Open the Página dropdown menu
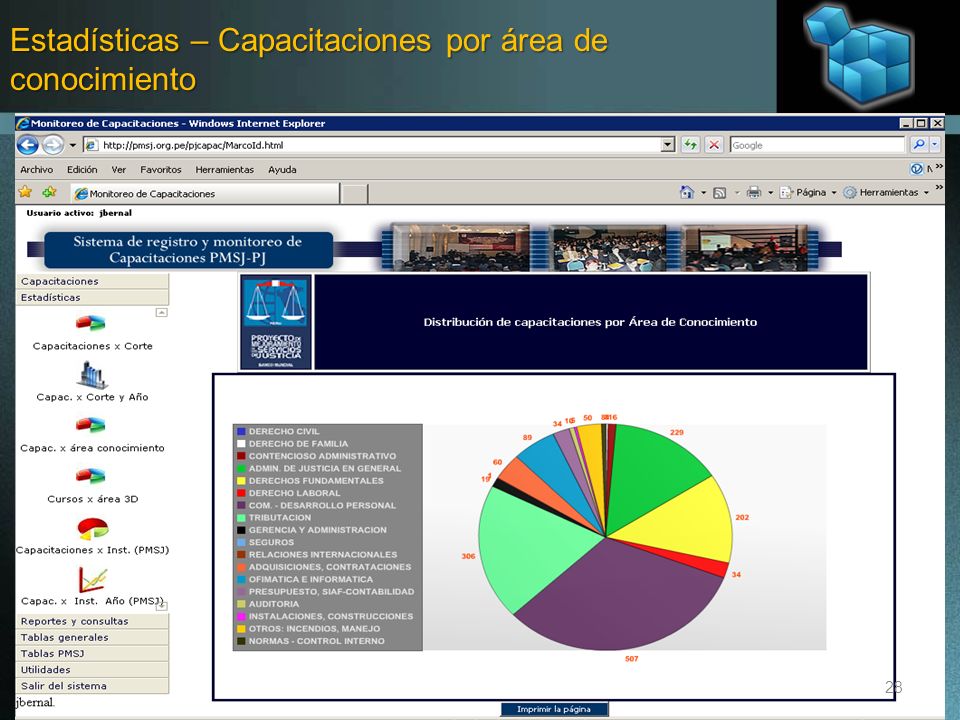Screen dimensions: 960x720 pyautogui.click(x=808, y=192)
